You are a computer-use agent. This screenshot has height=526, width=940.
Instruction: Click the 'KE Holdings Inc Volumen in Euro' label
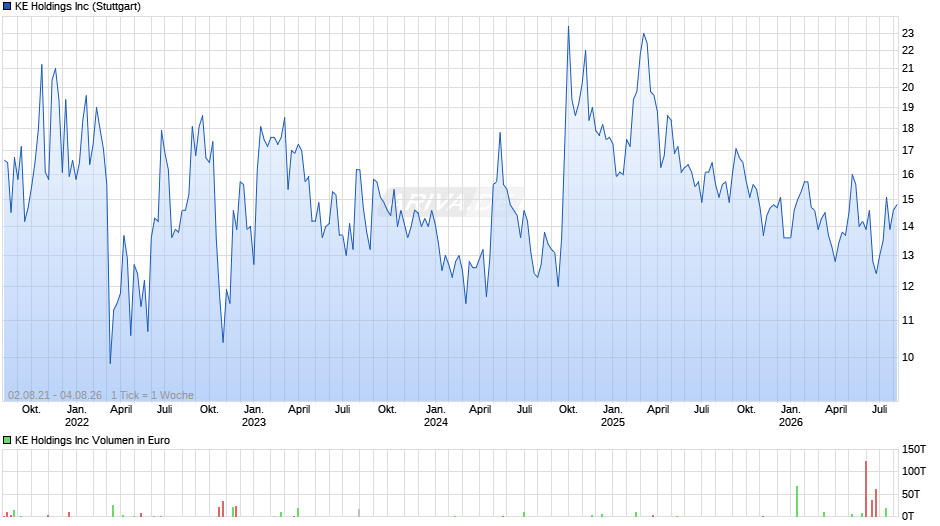point(92,440)
